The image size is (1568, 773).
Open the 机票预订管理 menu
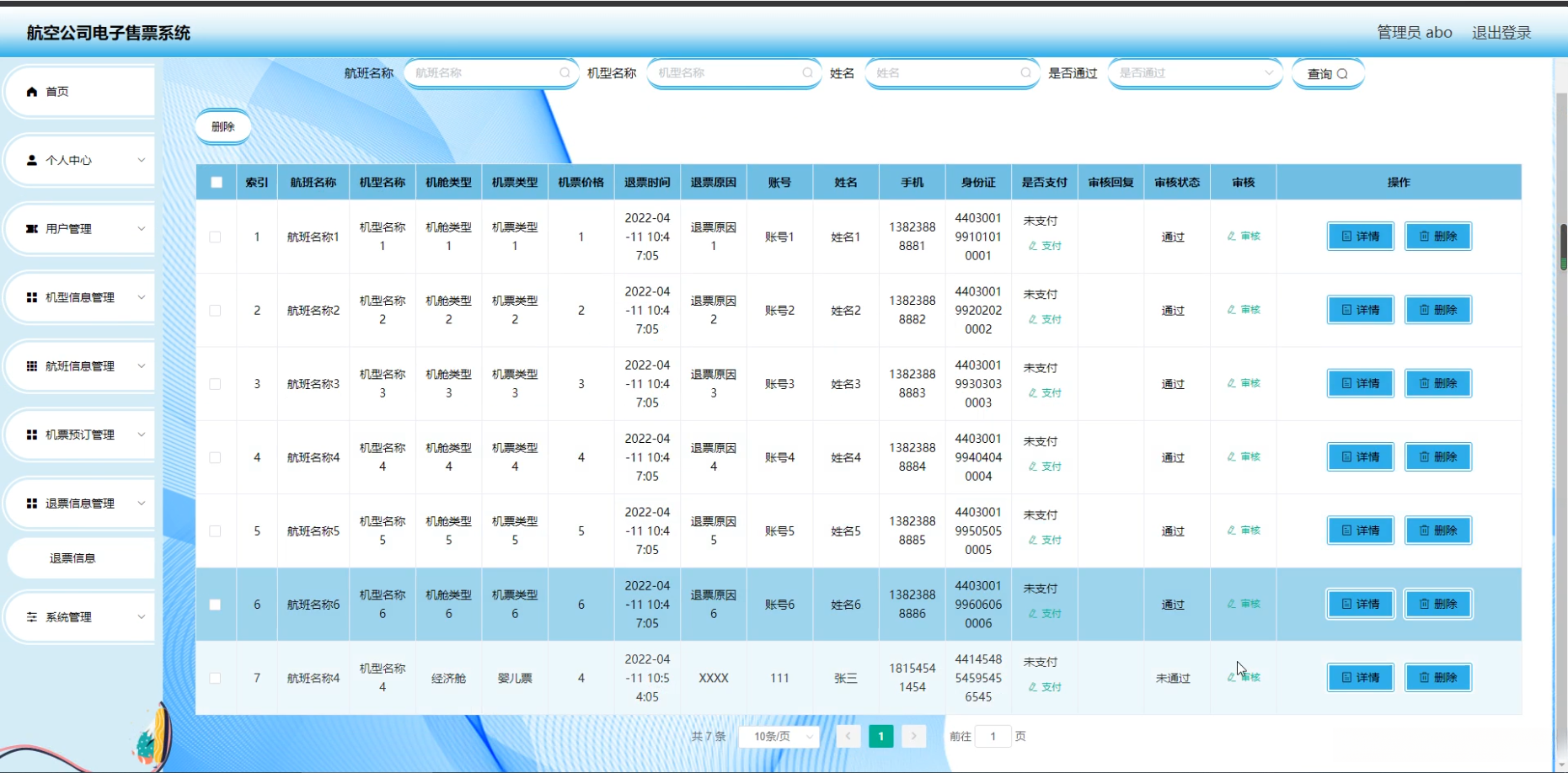coord(80,435)
